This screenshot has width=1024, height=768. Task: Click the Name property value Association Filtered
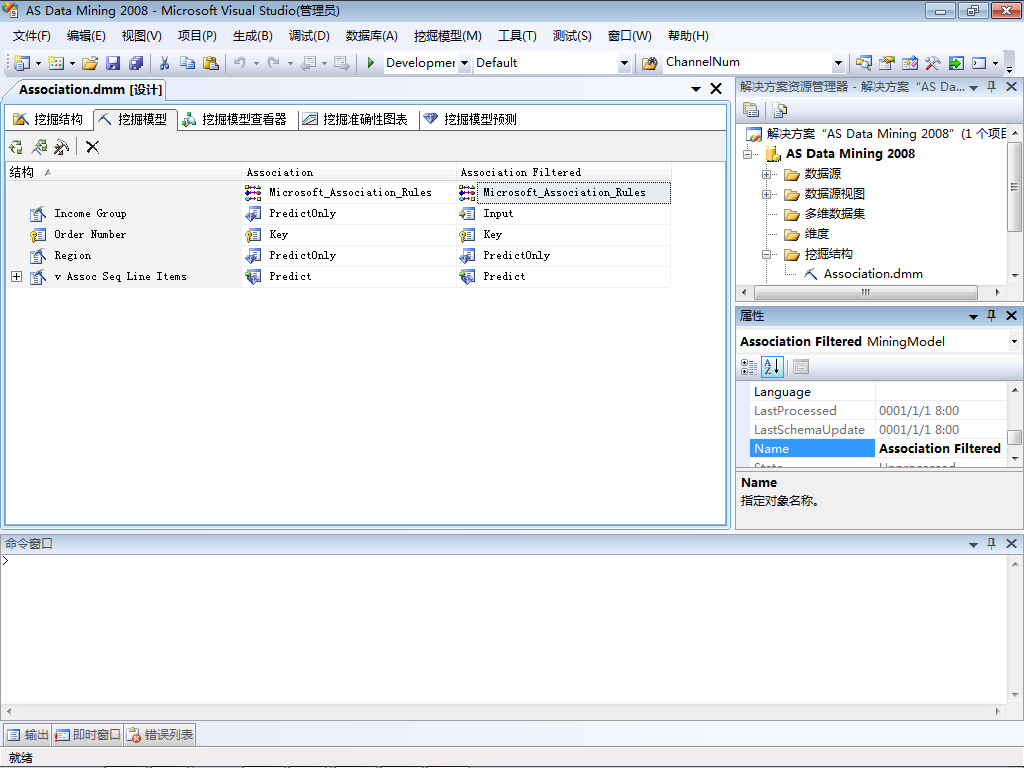939,449
